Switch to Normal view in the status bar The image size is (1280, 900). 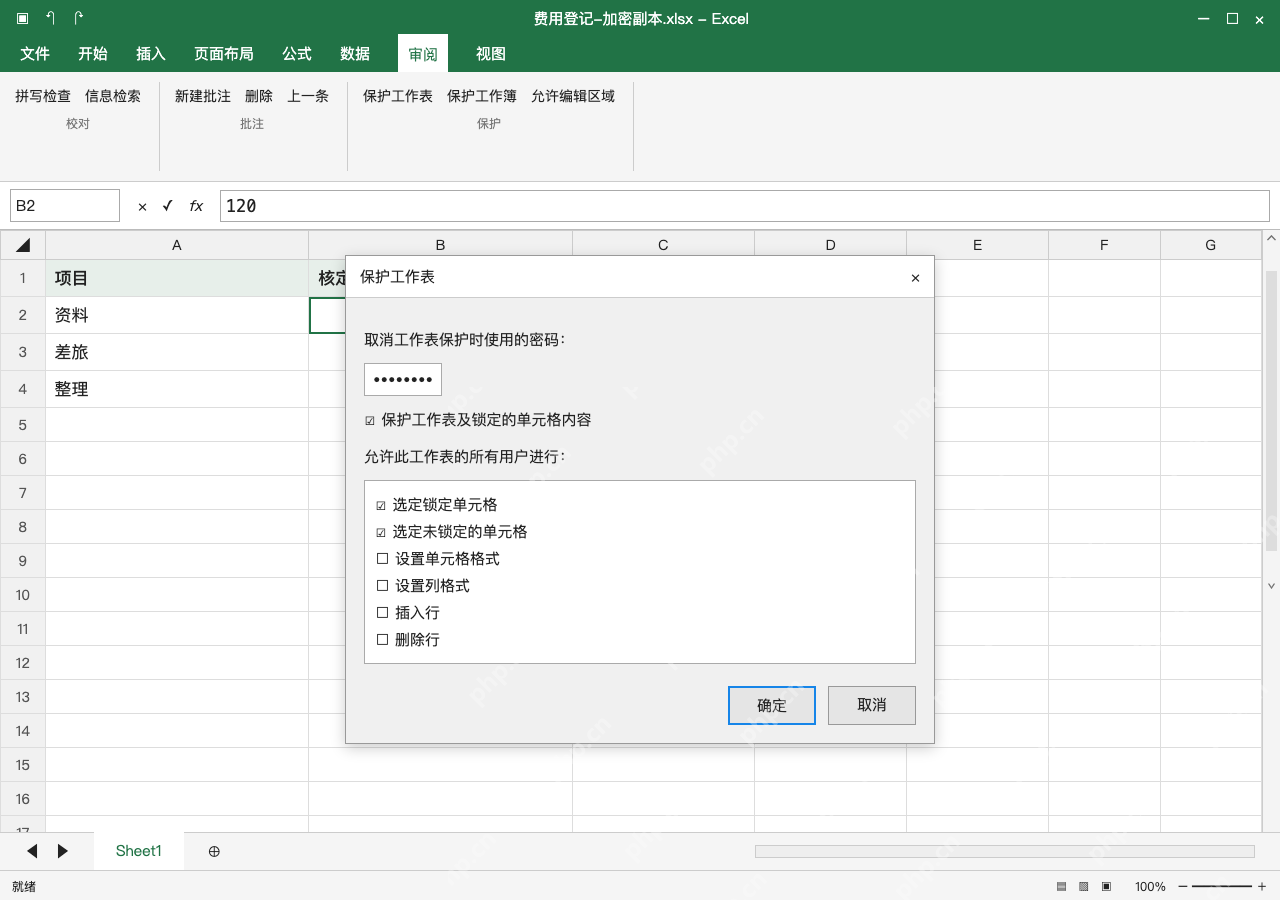coord(1061,887)
